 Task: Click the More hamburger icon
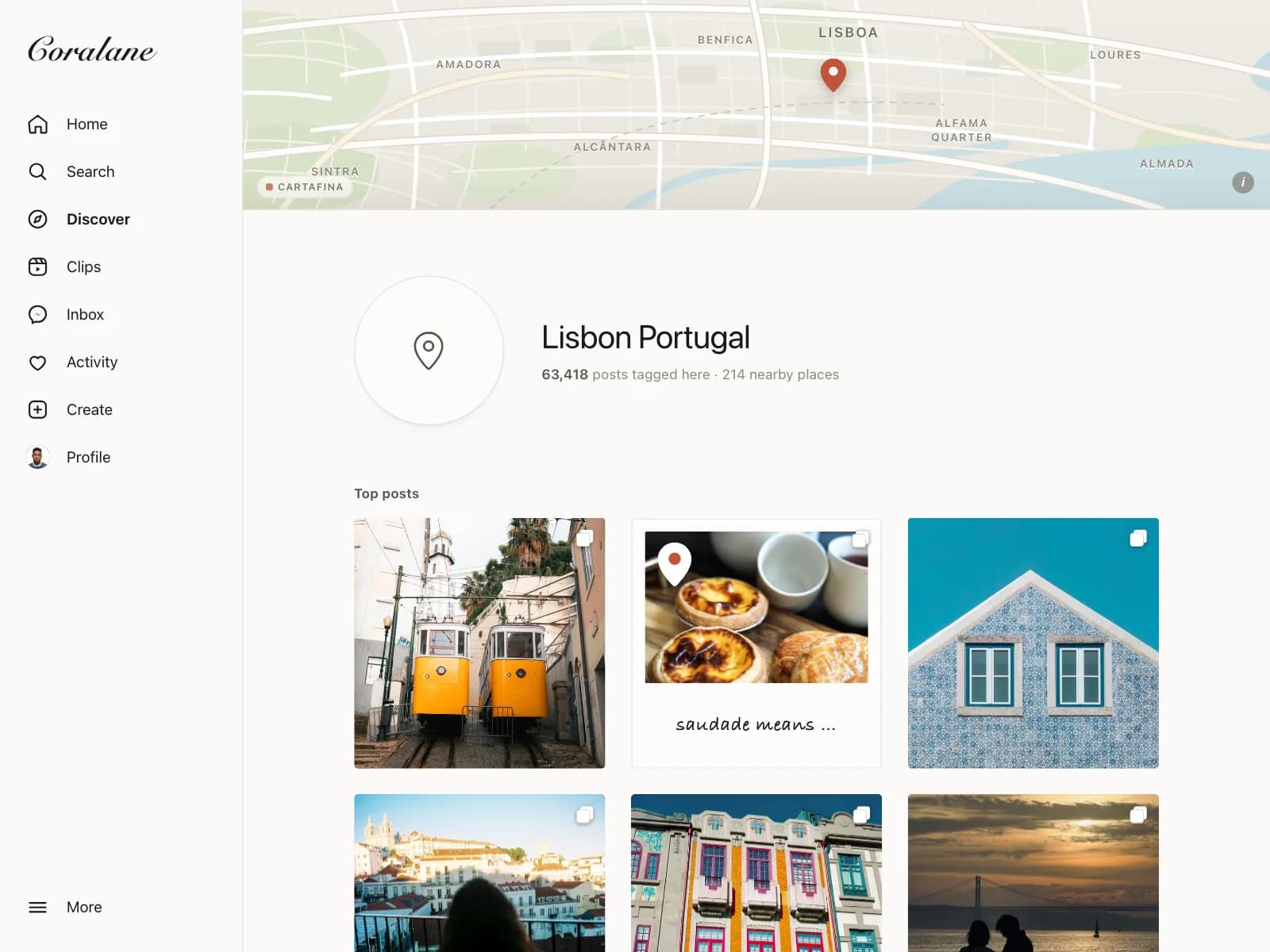click(38, 908)
